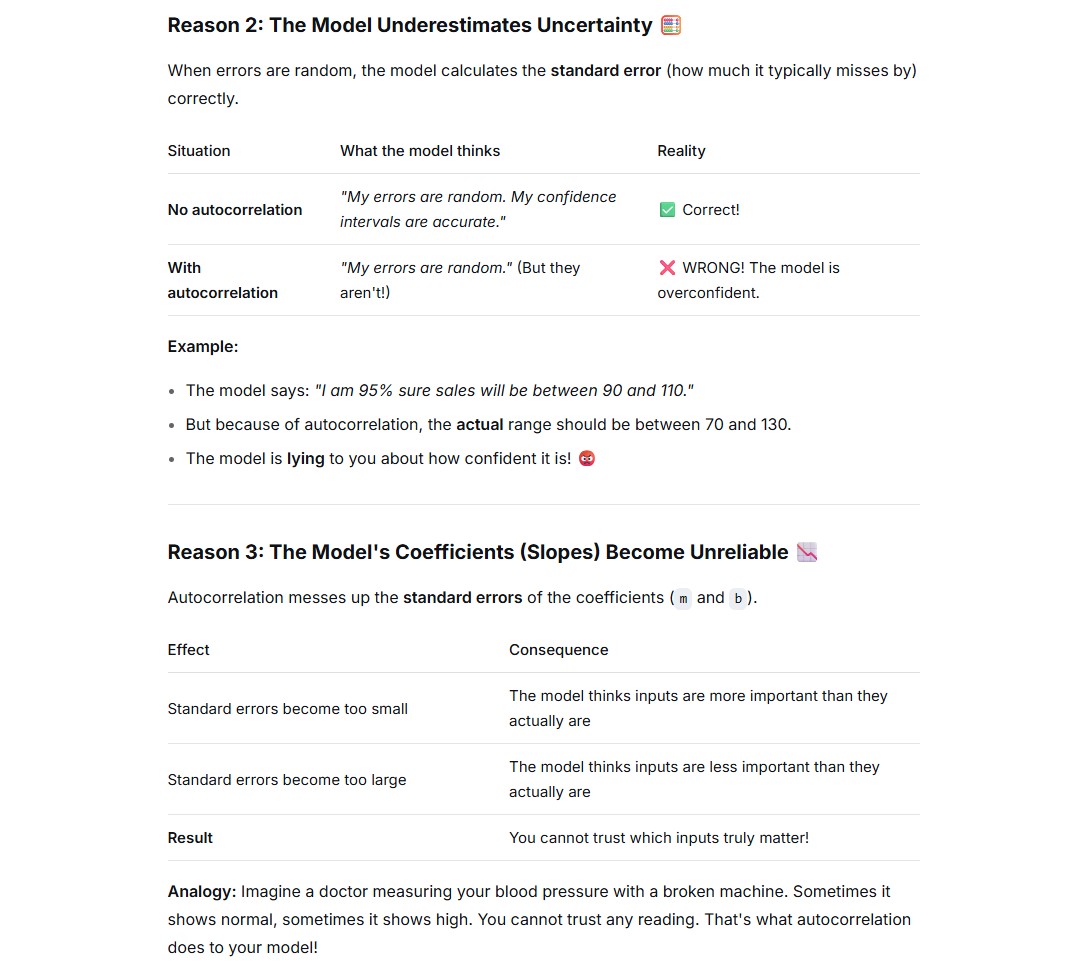Click the 'Reality' column header

click(681, 151)
